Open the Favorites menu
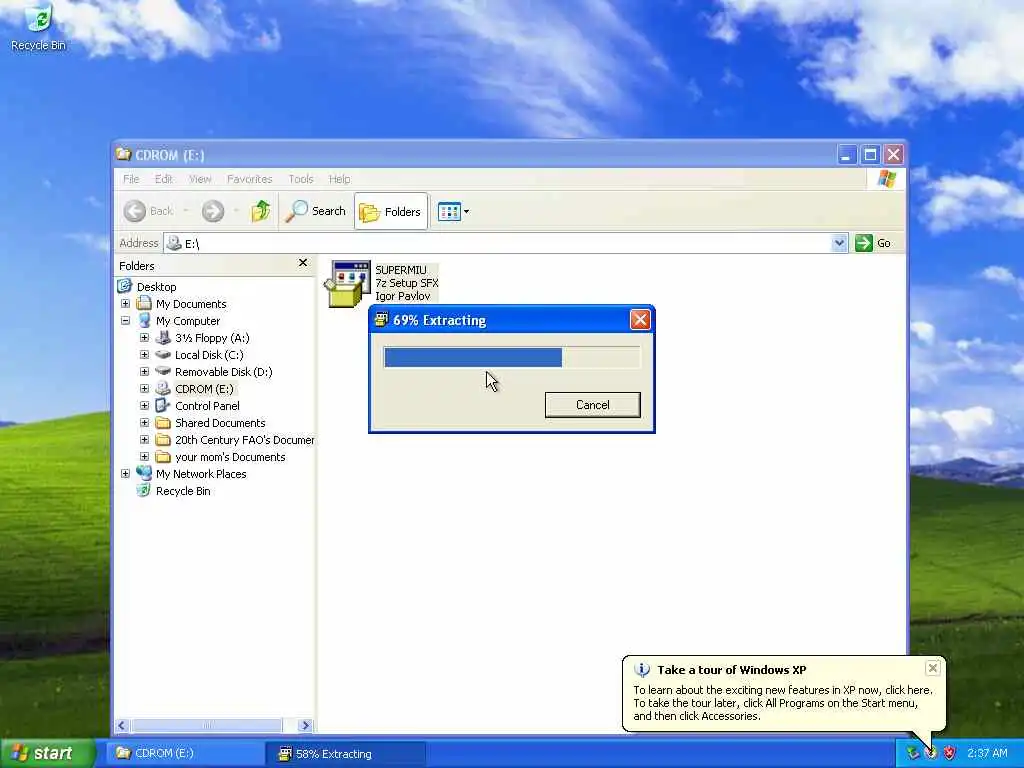Viewport: 1024px width, 768px height. (x=249, y=179)
